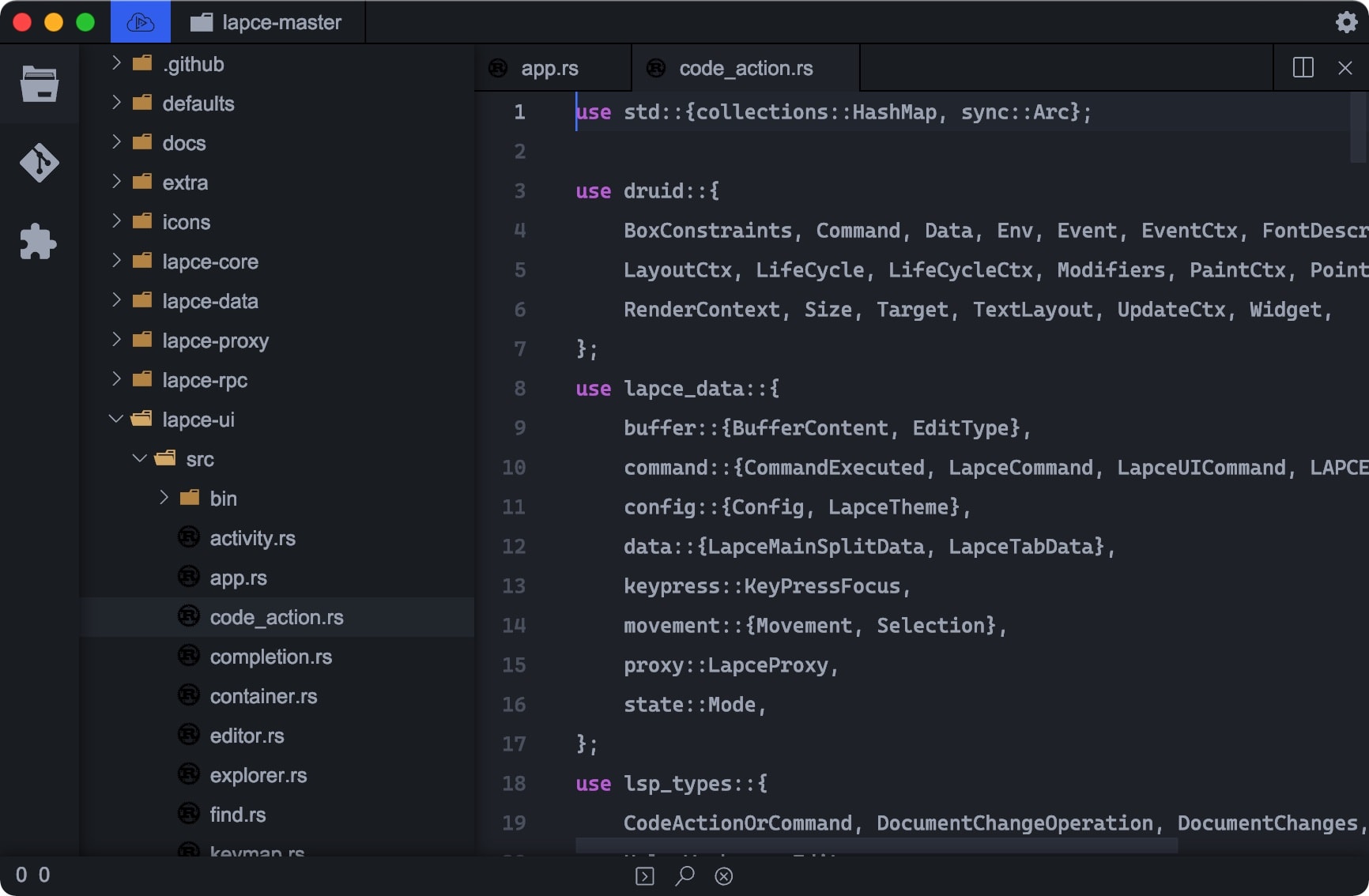Screen dimensions: 1369x896
Task: Expand the lapce-core folder
Action: tap(116, 262)
